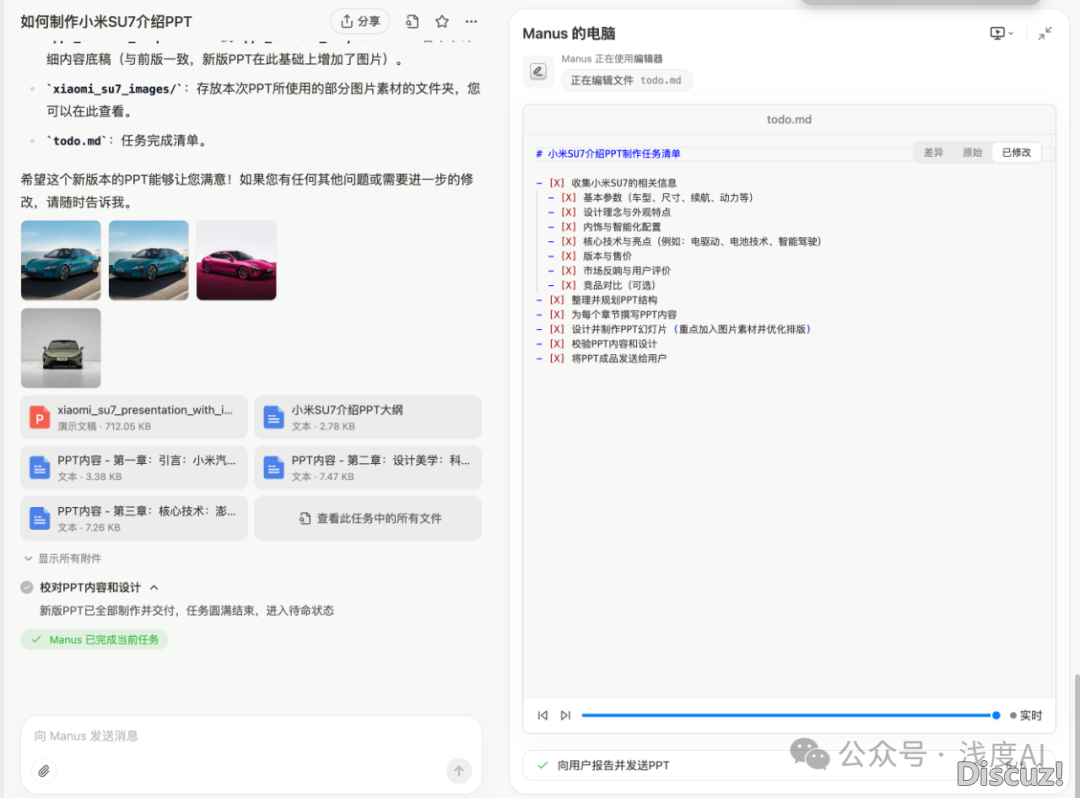
Task: Click the send arrow button
Action: click(458, 770)
